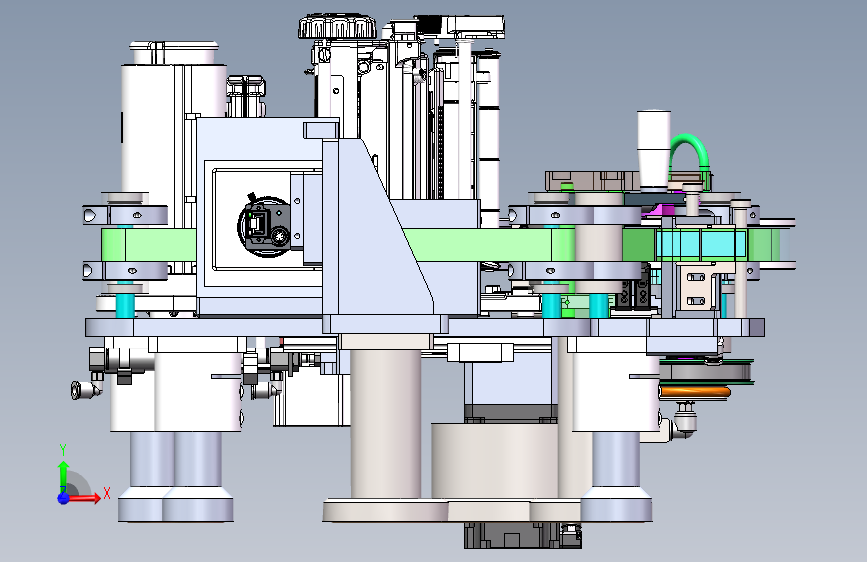Select the orange cylinder part at lower right
This screenshot has height=562, width=867.
pyautogui.click(x=696, y=392)
